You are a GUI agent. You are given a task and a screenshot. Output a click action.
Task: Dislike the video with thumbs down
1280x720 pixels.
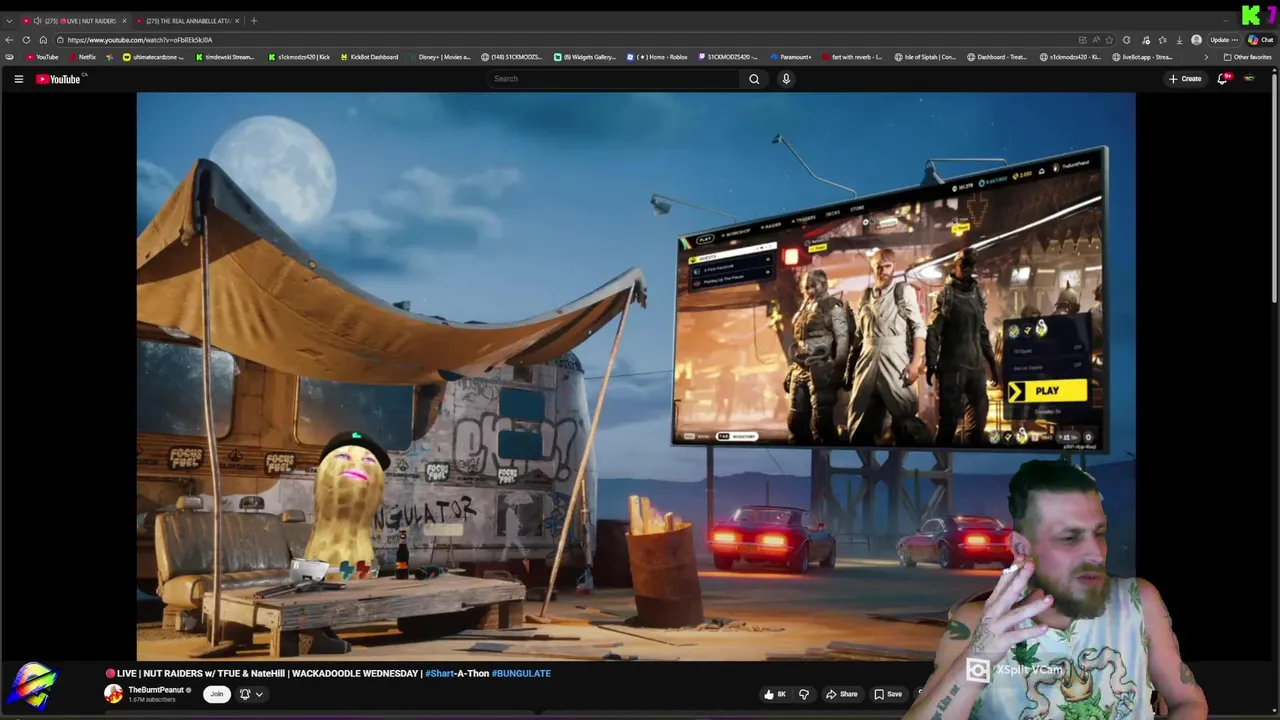[x=803, y=694]
